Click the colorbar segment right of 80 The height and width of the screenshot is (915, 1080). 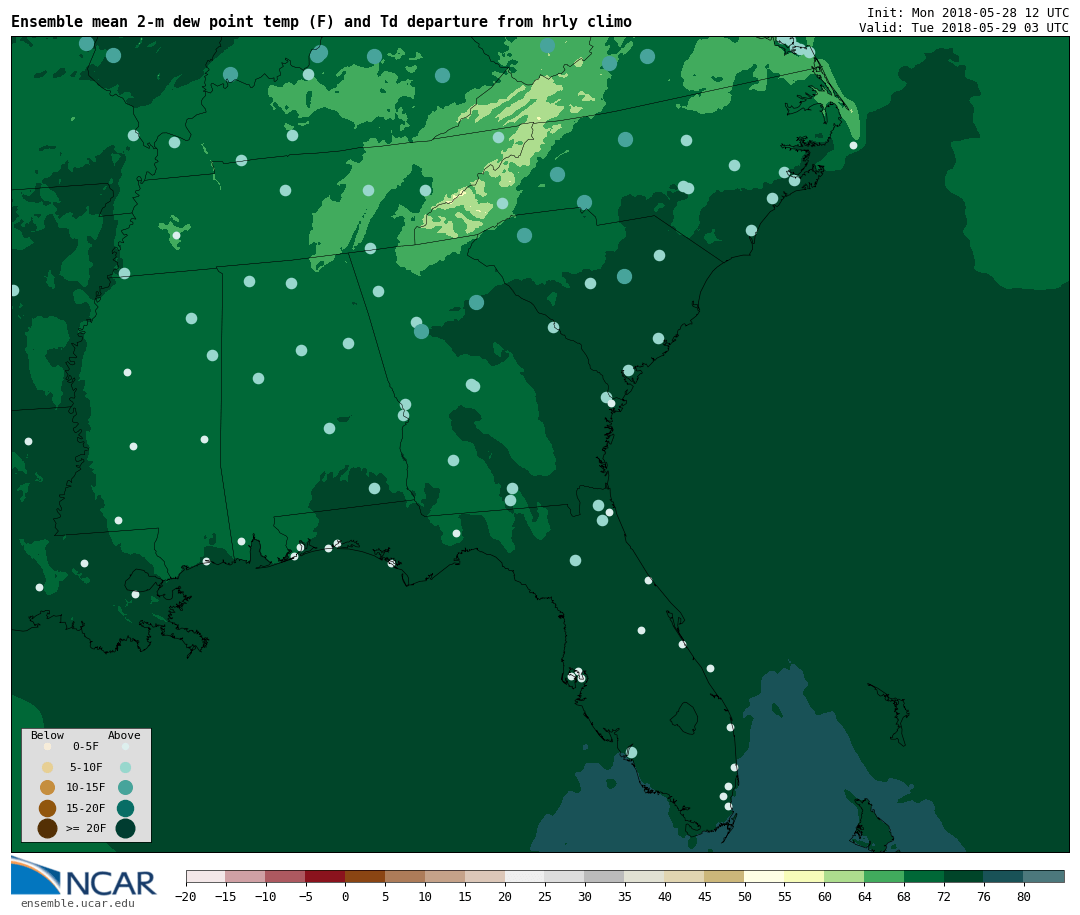(x=1043, y=876)
